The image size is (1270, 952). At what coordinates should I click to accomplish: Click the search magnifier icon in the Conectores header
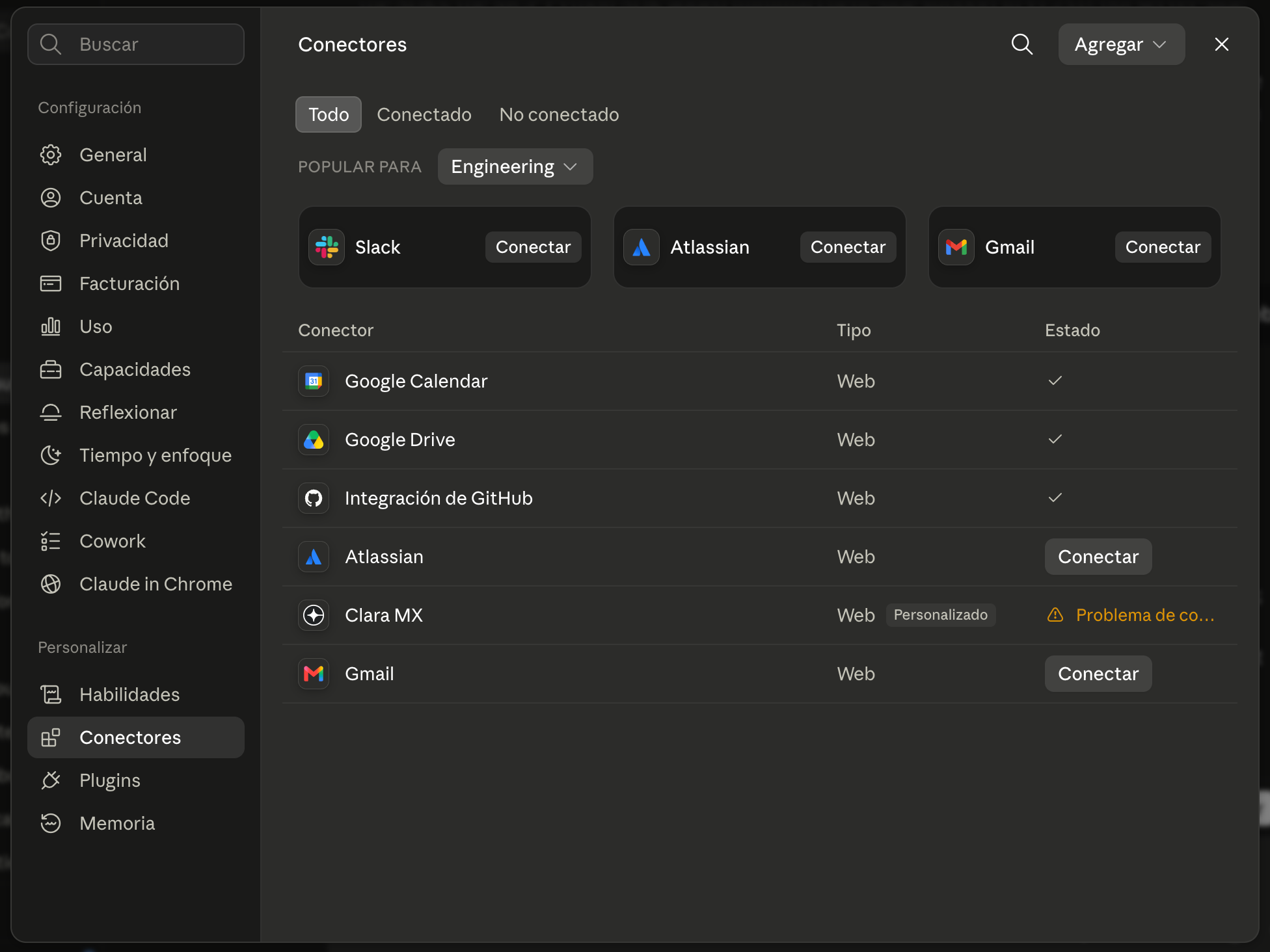point(1022,44)
